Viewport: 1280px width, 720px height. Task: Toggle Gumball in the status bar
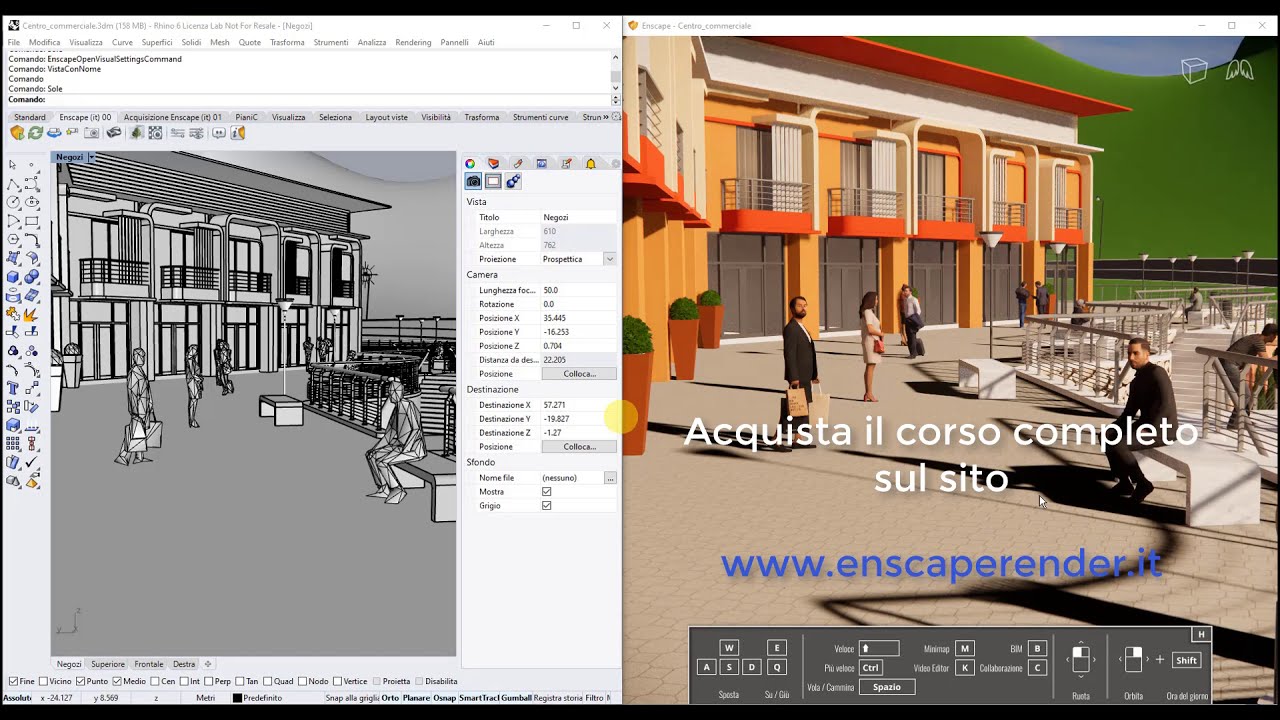point(516,698)
